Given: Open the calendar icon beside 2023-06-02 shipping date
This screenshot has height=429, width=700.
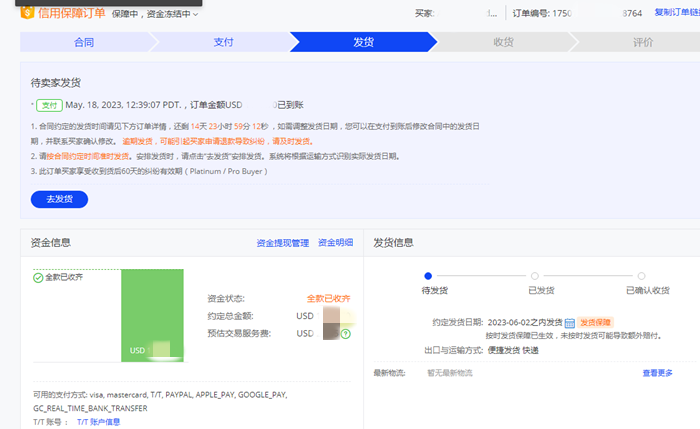Looking at the screenshot, I should 569,323.
